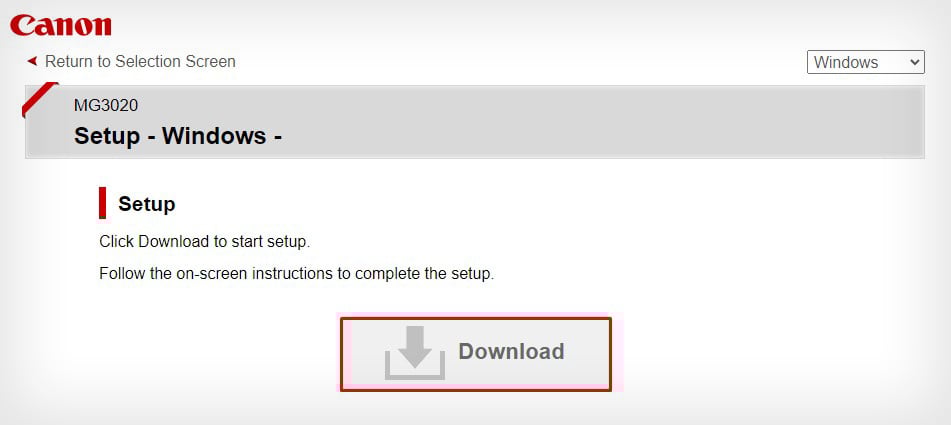Click the red bar beside Setup heading
Screen dimensions: 951x425
coord(102,202)
